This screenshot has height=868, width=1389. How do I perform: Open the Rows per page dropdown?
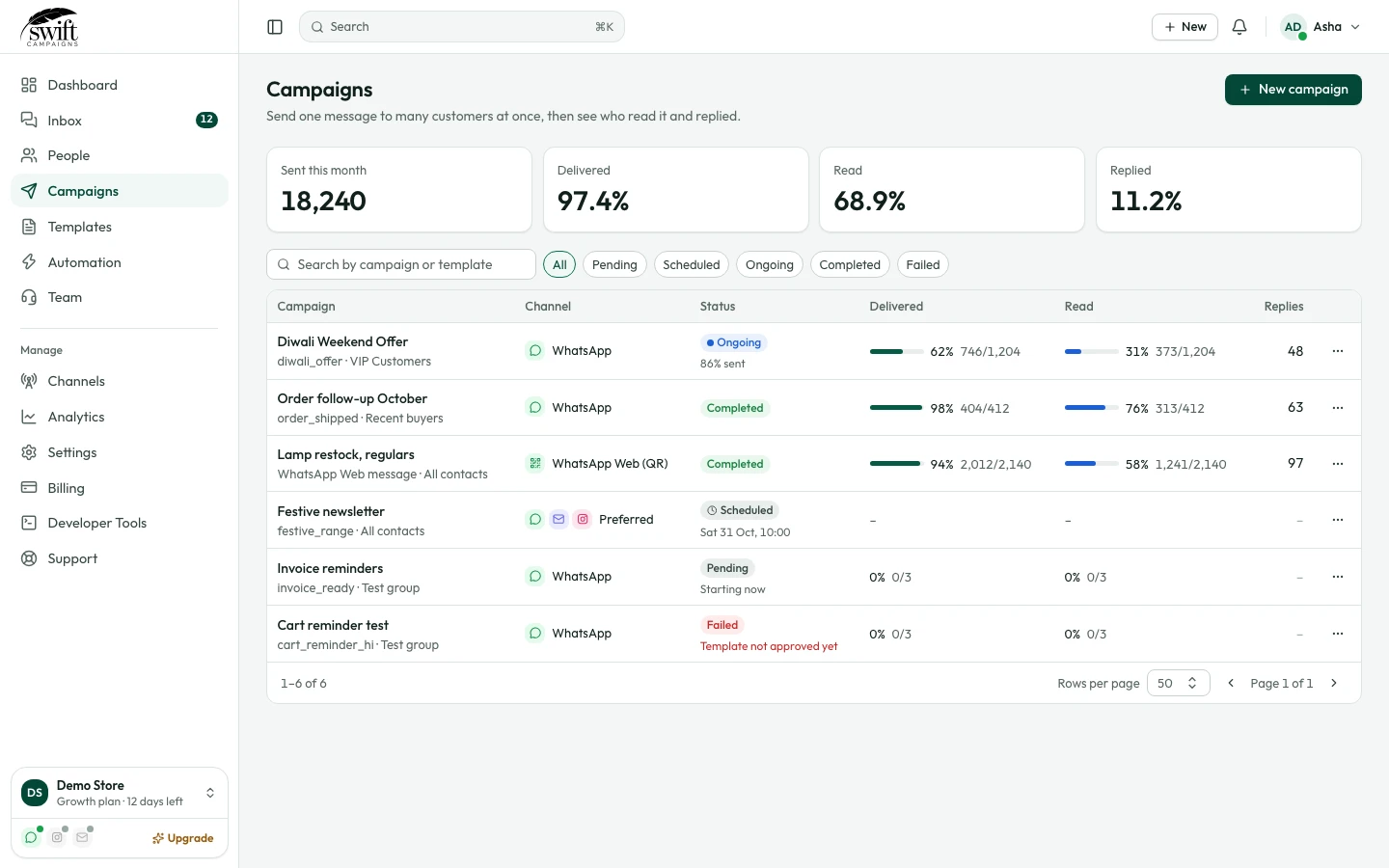pos(1179,683)
